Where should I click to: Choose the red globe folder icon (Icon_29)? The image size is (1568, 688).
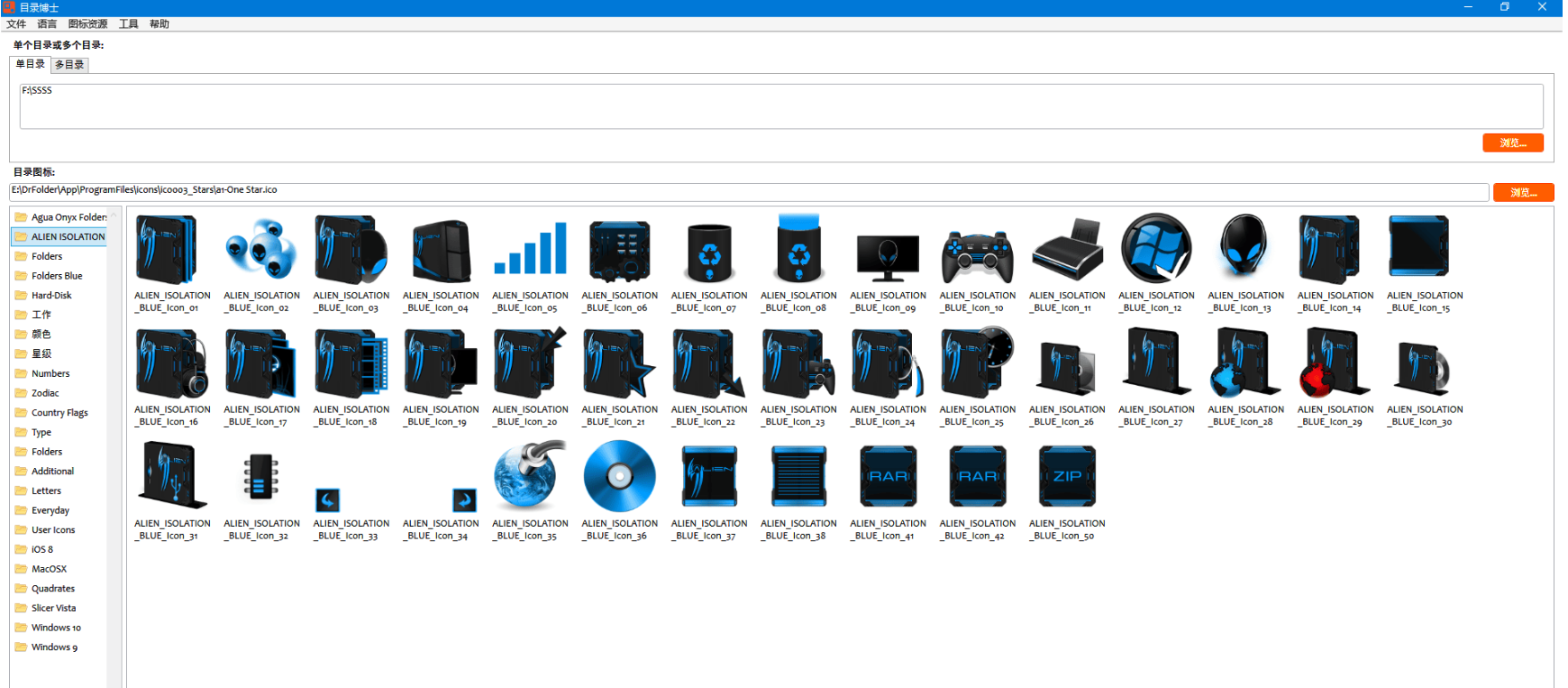point(1334,362)
